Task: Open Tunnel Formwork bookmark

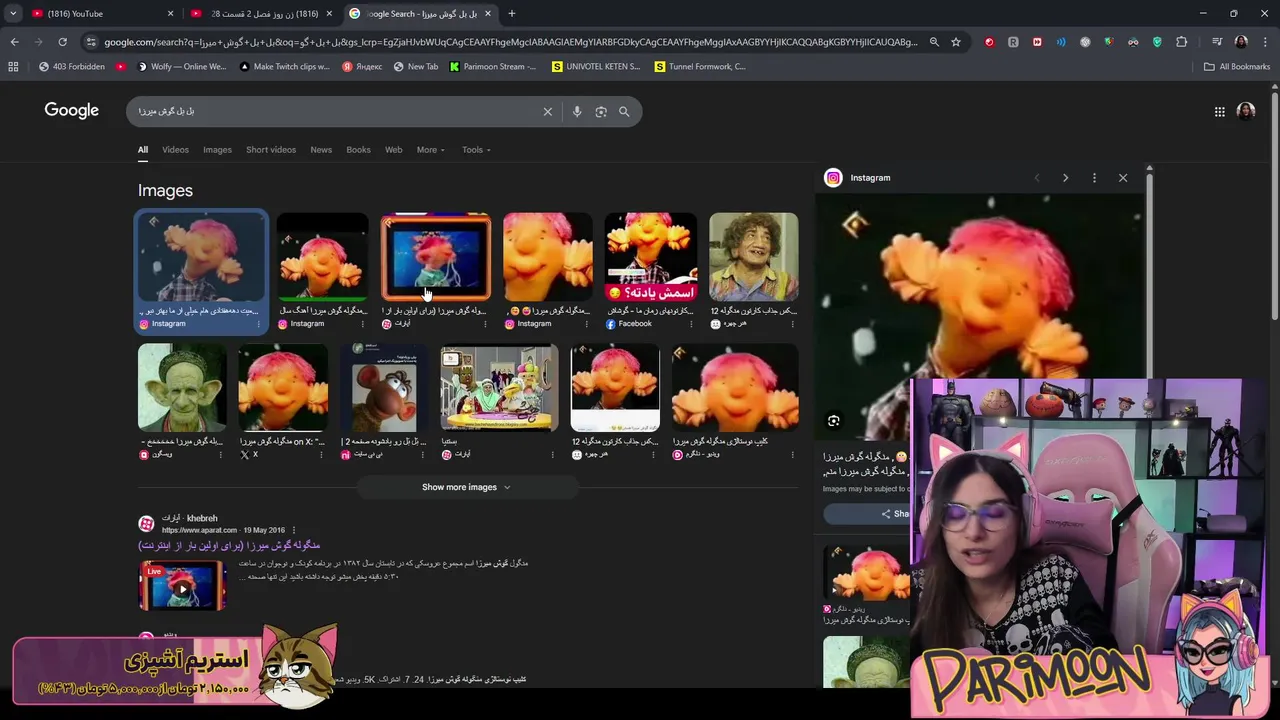Action: point(700,67)
